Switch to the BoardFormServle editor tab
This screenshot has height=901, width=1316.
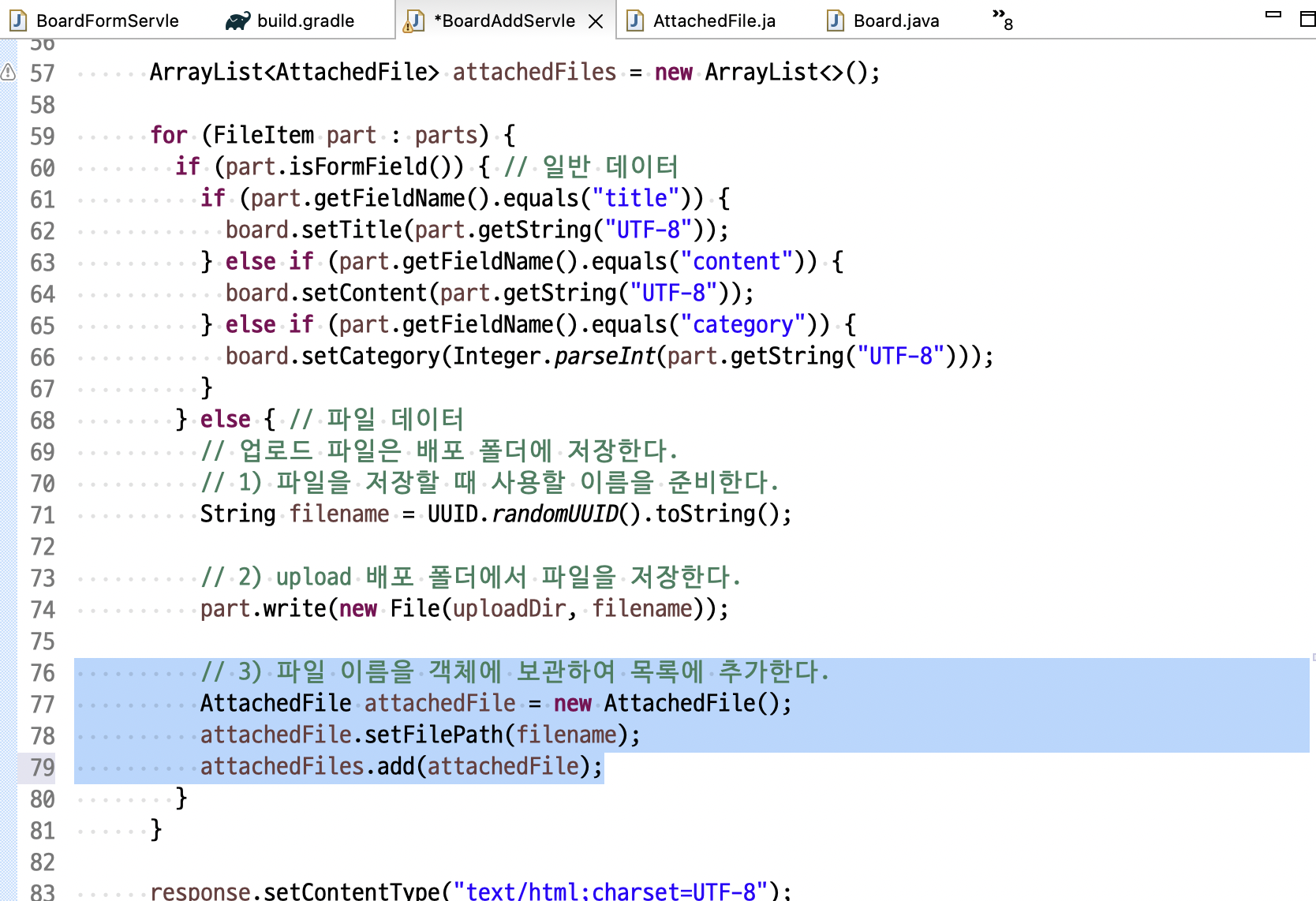tap(95, 21)
